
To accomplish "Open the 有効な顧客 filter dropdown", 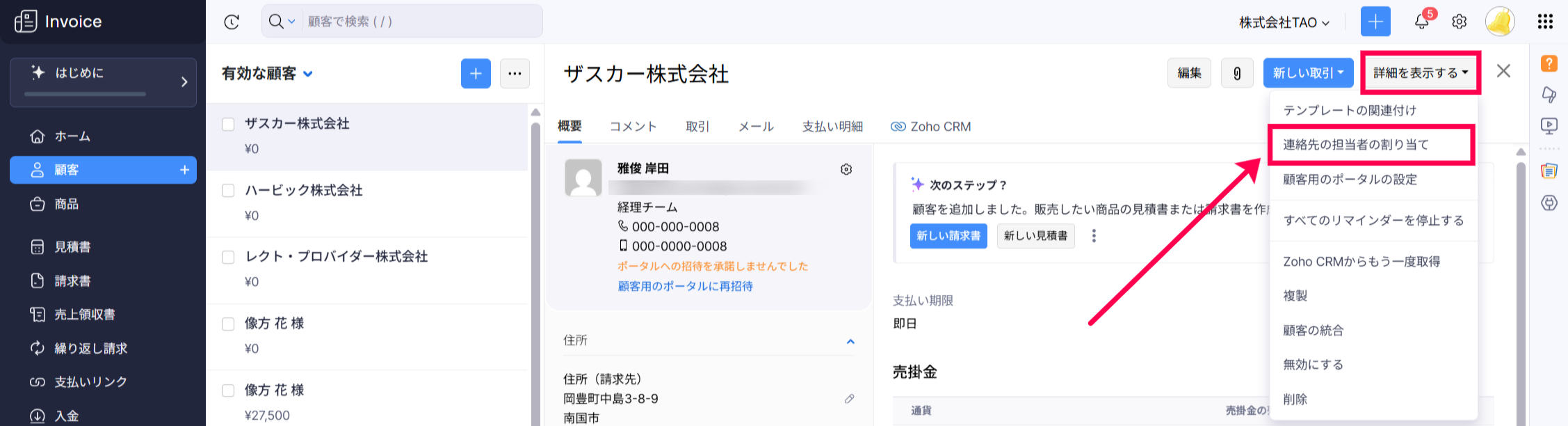I will tap(267, 74).
